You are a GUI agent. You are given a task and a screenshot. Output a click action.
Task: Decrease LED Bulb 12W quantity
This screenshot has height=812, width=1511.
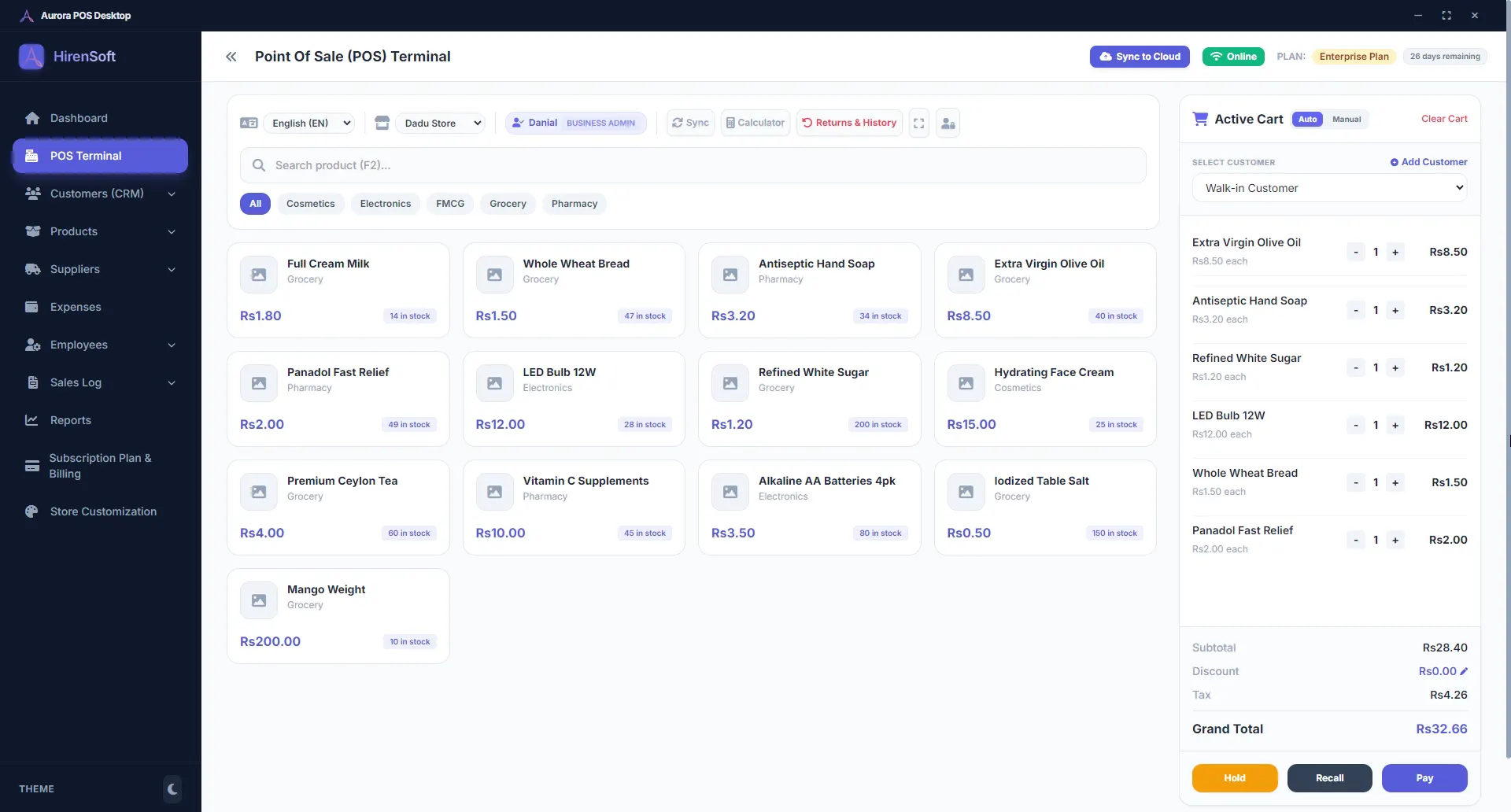[x=1356, y=426]
